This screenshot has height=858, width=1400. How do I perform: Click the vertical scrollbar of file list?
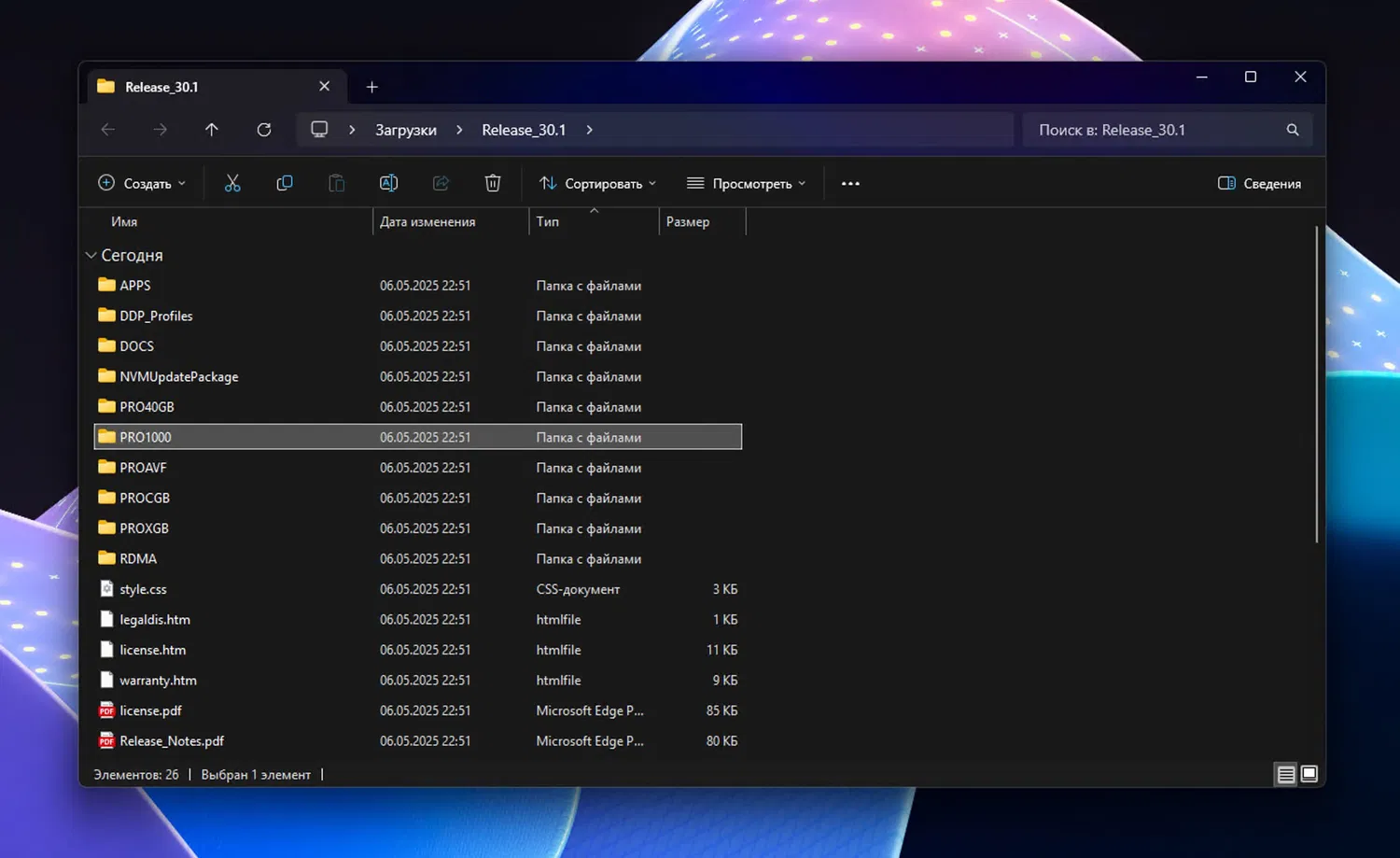[x=1316, y=383]
